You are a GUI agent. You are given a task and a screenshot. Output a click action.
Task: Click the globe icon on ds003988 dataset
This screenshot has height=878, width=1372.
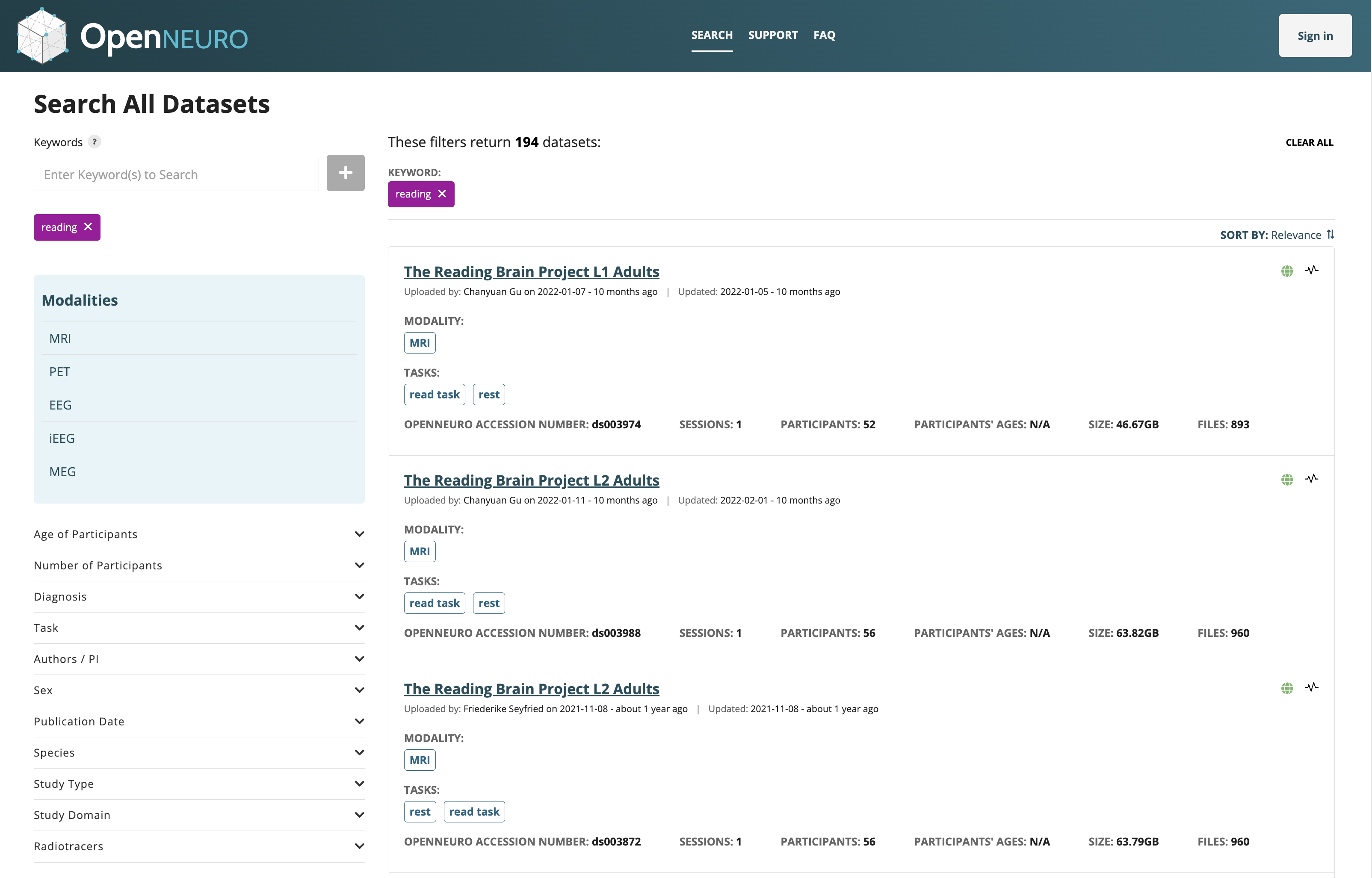[x=1286, y=480]
